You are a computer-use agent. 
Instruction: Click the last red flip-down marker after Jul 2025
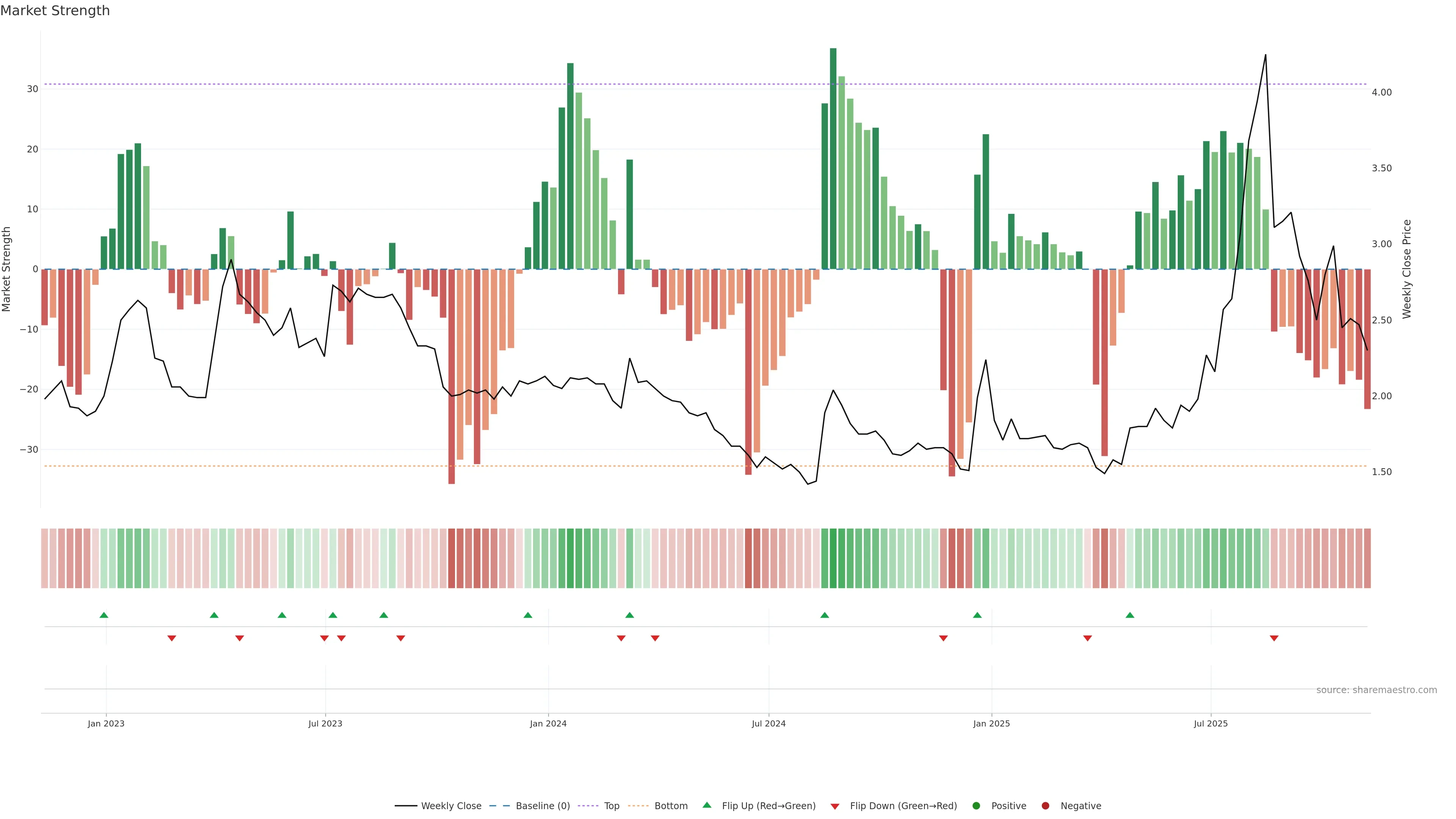coord(1274,638)
